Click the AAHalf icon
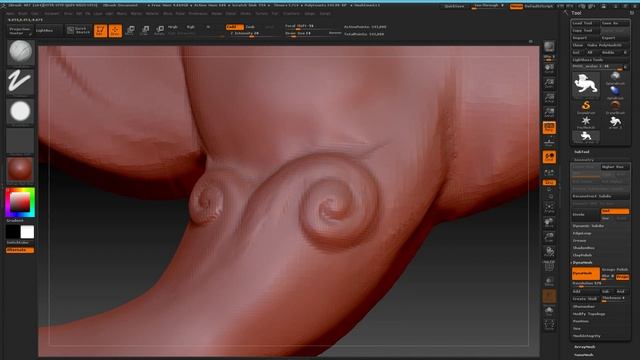This screenshot has width=640, height=360. click(x=549, y=113)
